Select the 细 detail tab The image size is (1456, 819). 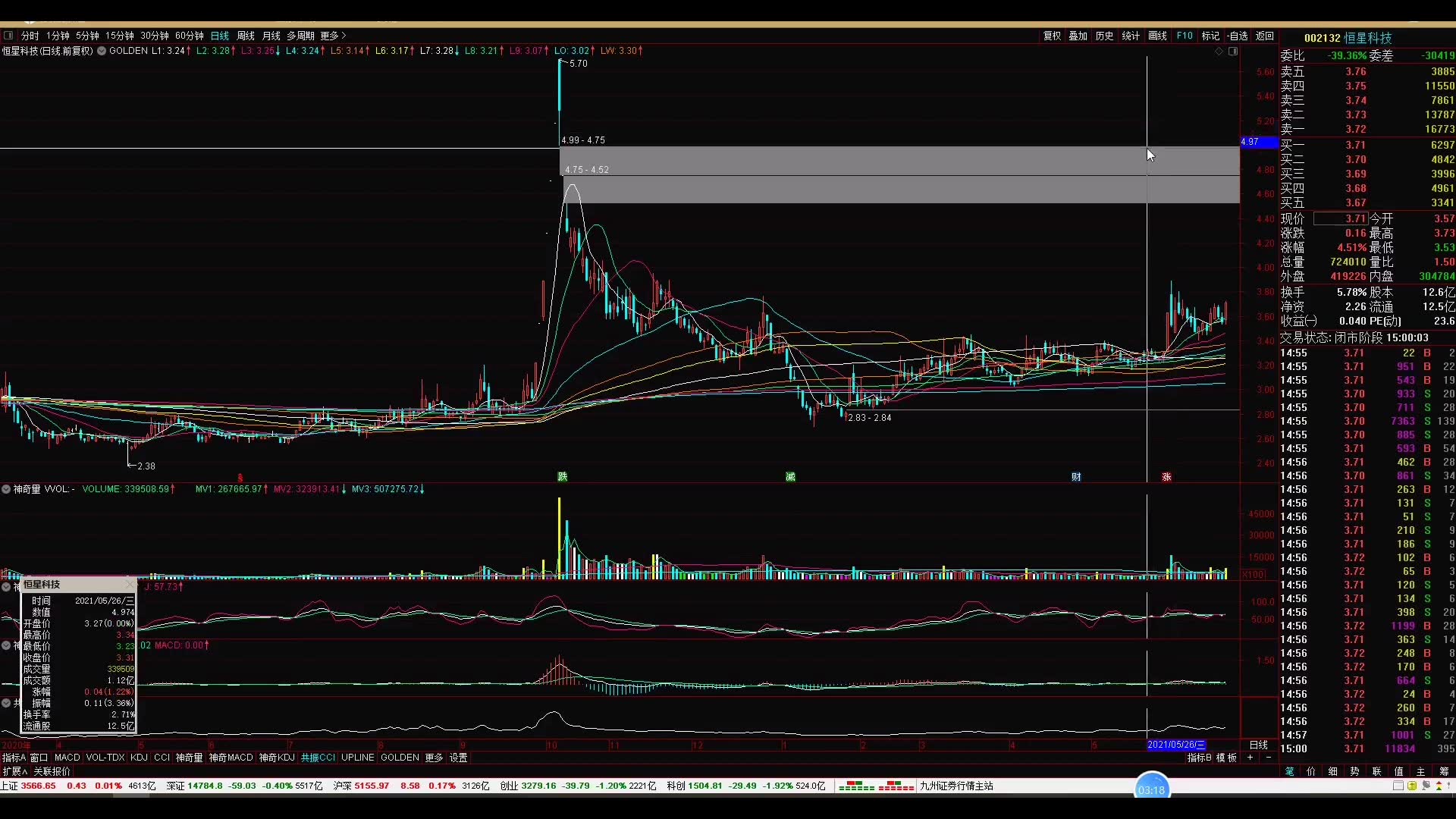1333,771
